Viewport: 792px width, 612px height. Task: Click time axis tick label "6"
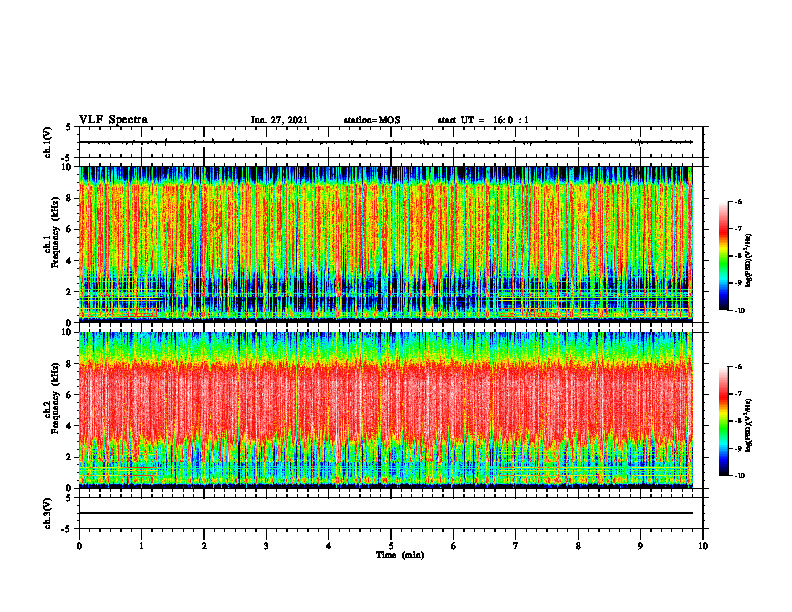[454, 546]
